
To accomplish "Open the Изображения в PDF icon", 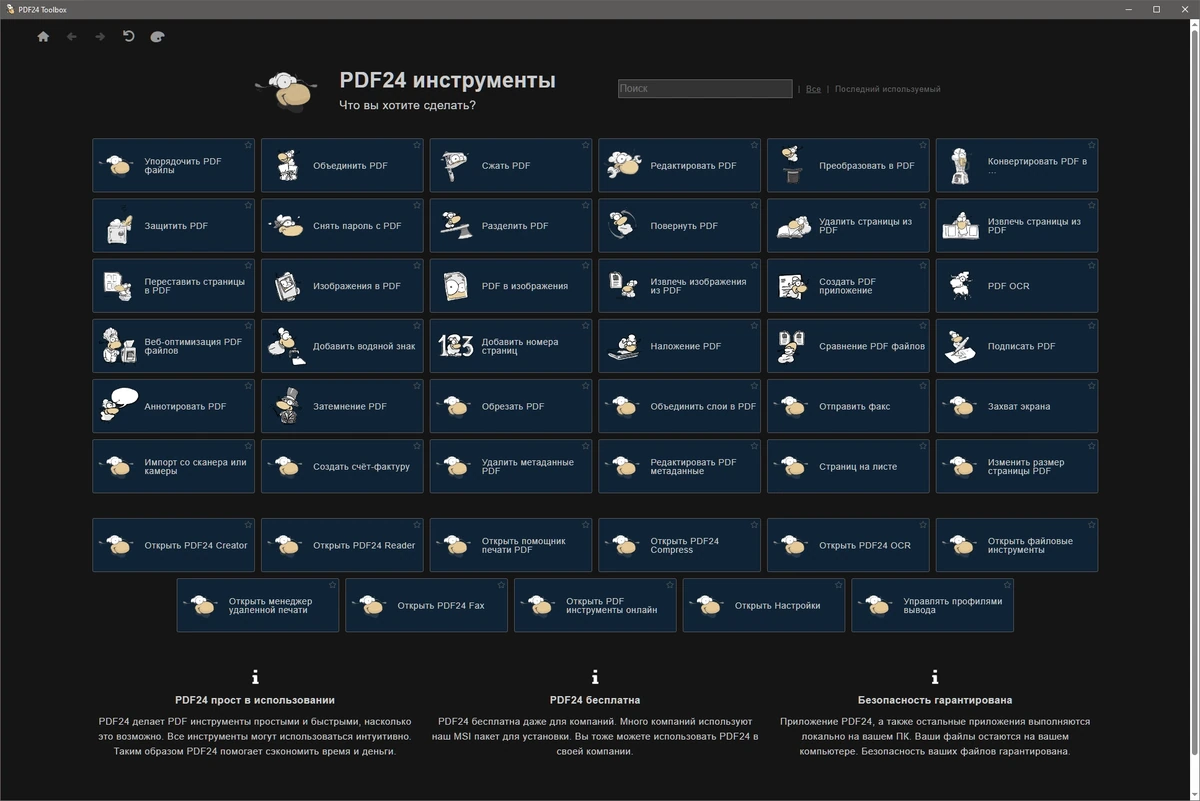I will pos(287,286).
